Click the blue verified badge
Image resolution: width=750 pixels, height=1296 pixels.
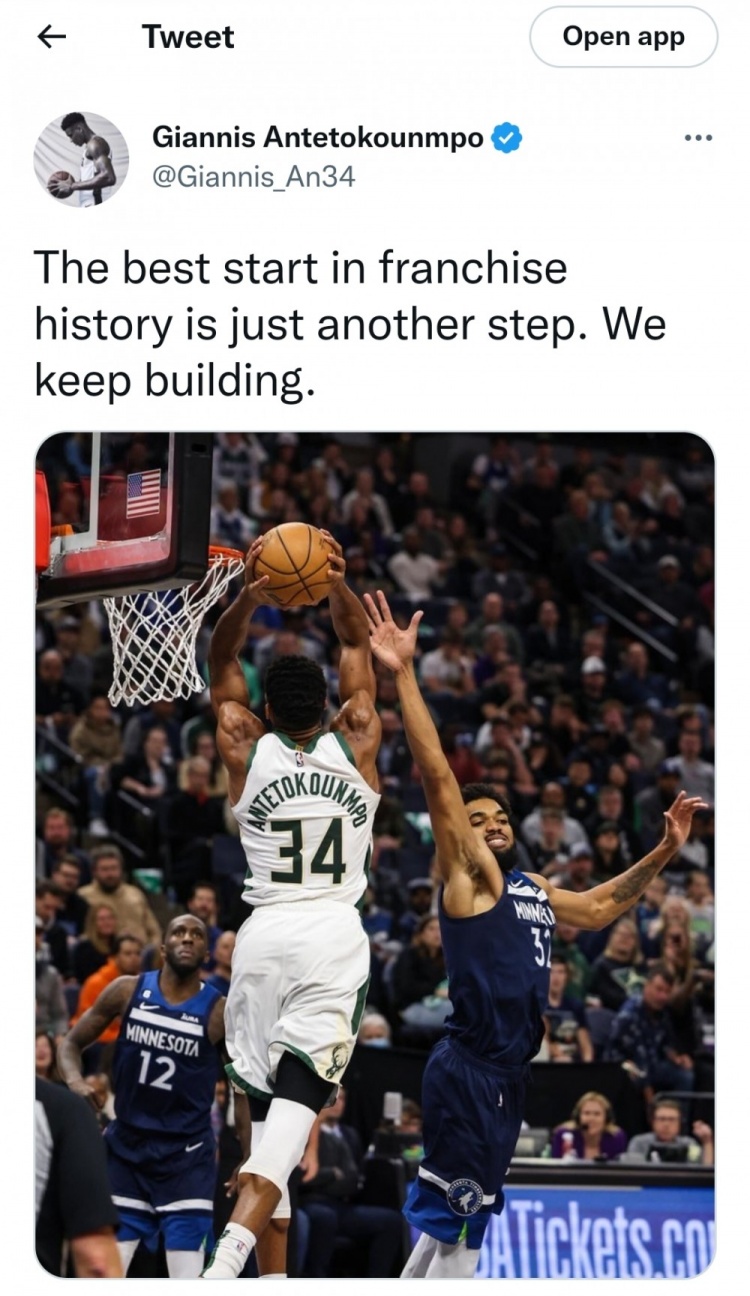point(508,137)
